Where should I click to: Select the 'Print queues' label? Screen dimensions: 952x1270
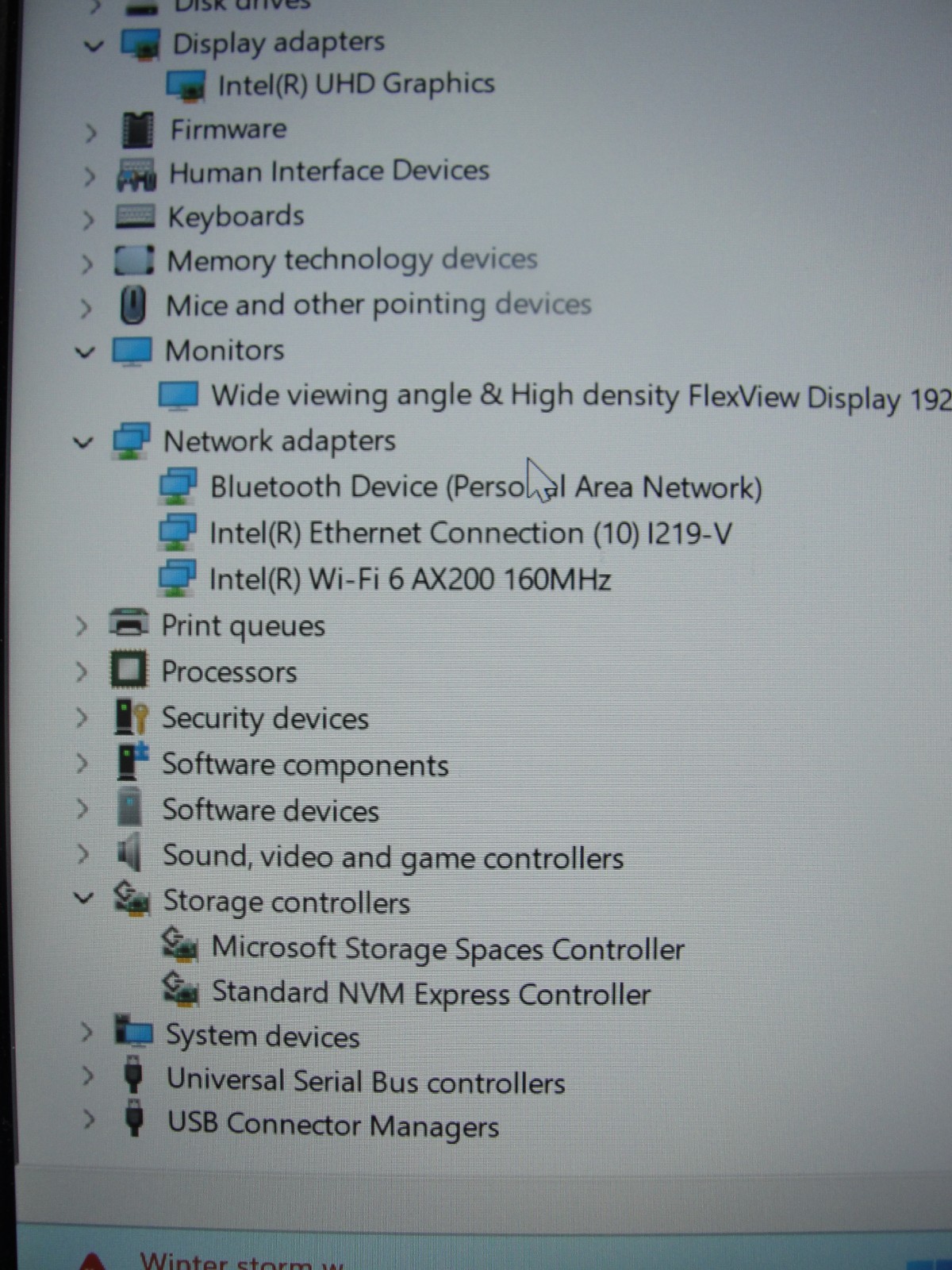click(x=243, y=627)
